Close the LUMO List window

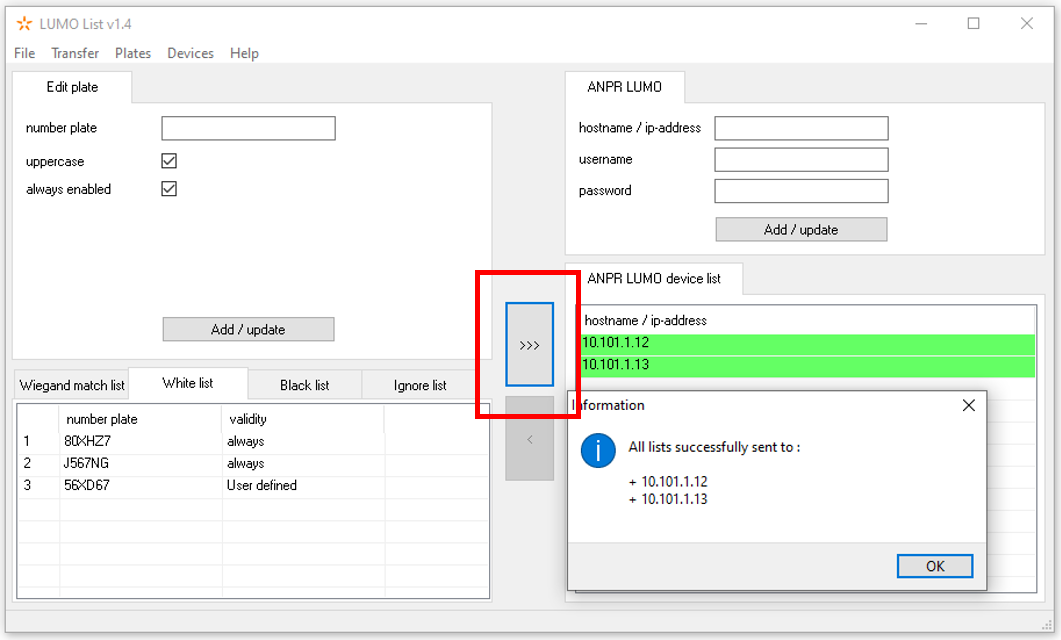1026,24
